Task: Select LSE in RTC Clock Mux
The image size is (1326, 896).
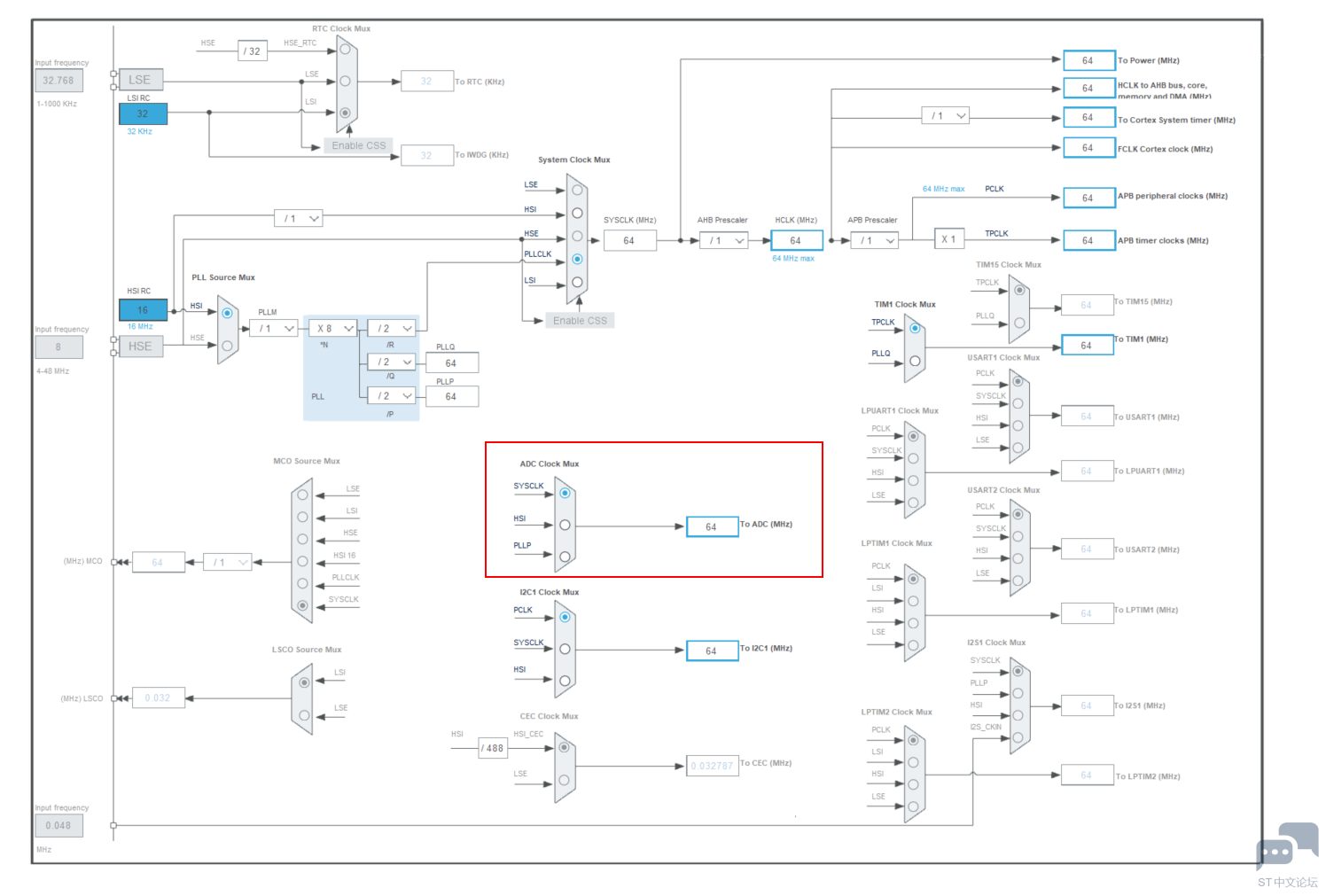Action: 345,81
